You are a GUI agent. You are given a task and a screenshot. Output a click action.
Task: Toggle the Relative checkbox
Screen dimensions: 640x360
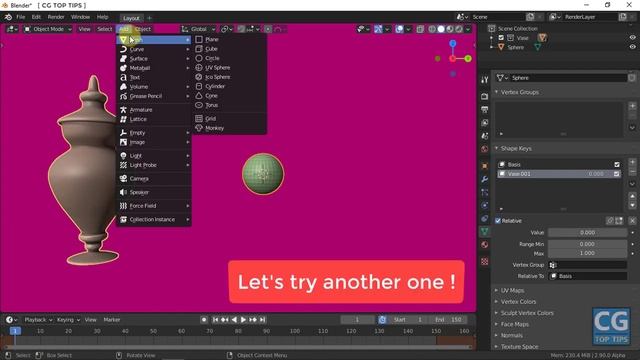pos(498,221)
